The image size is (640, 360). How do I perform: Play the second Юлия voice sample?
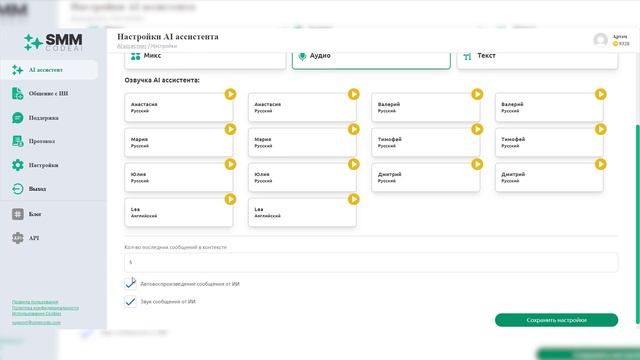tap(353, 164)
